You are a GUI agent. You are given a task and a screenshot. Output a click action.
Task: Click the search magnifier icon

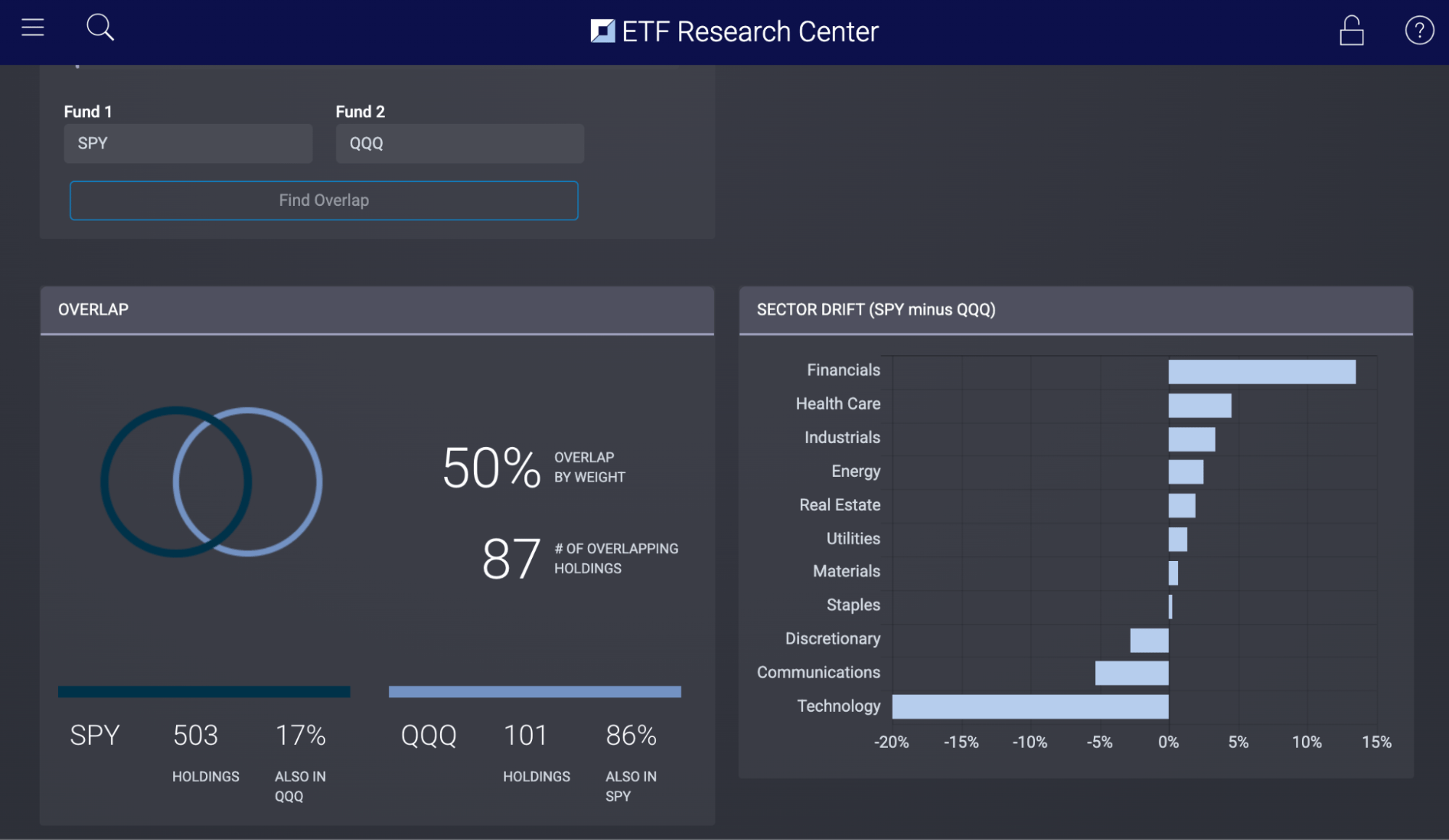[x=100, y=28]
